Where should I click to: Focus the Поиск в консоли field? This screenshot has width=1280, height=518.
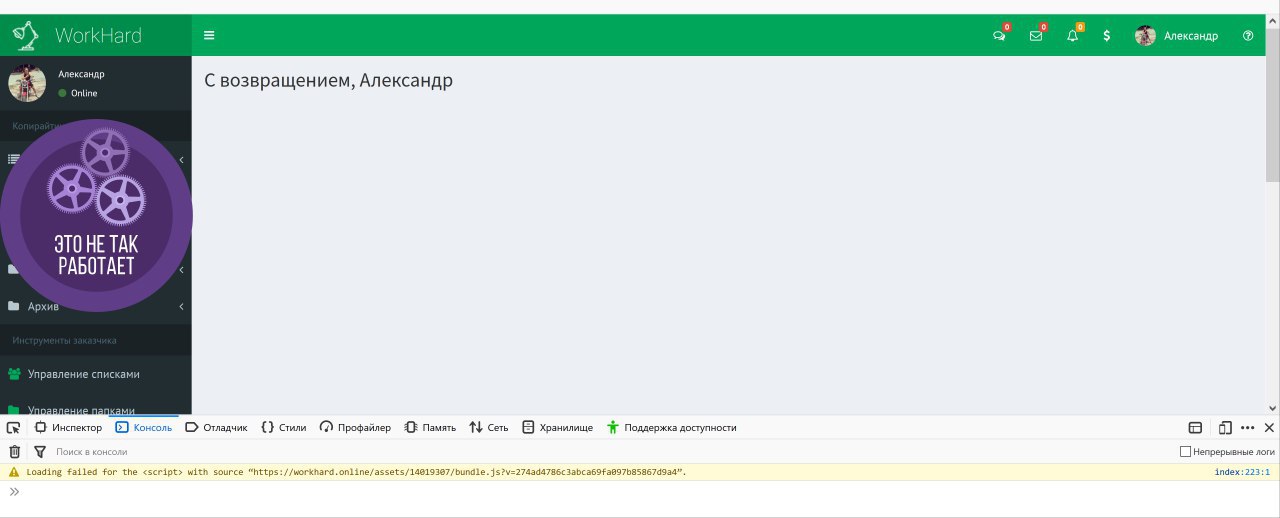click(x=610, y=452)
